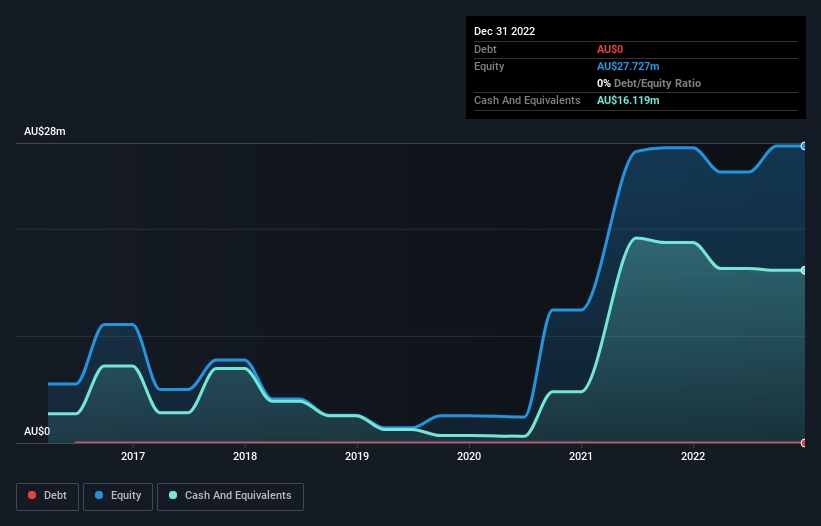The image size is (821, 526).
Task: Click the AU$0 y-axis label
Action: [x=37, y=431]
